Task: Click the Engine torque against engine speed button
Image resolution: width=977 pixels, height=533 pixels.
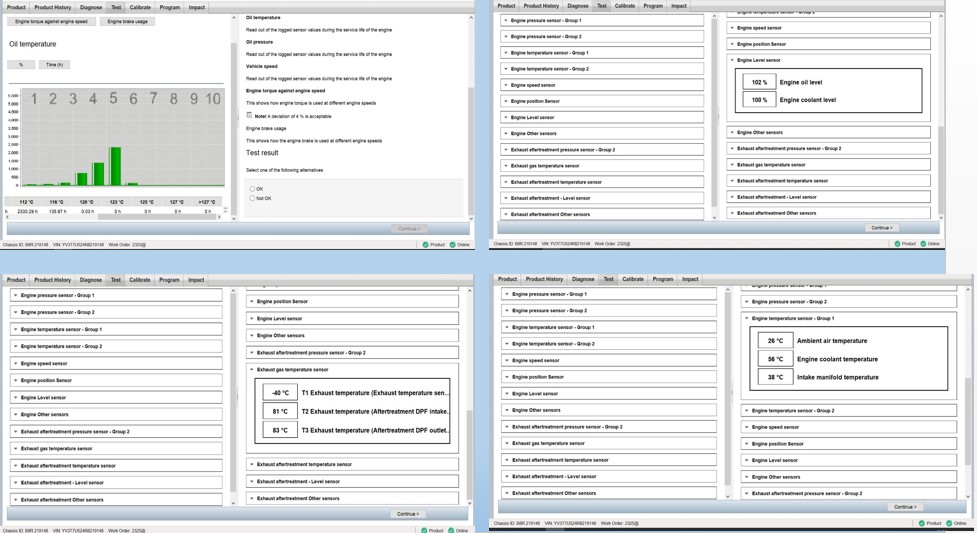Action: tap(51, 21)
